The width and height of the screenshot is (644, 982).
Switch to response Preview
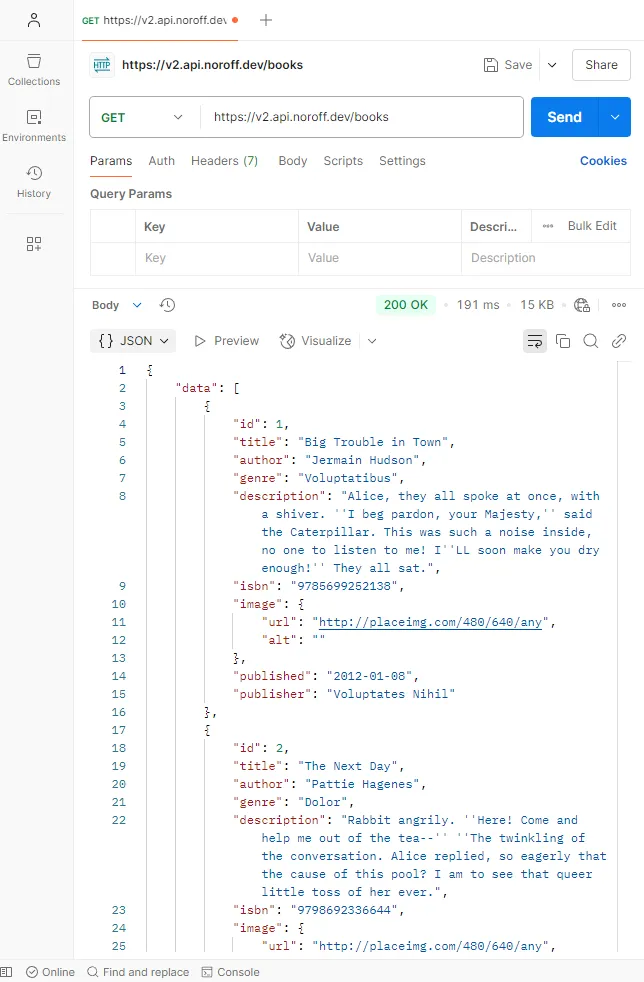pyautogui.click(x=226, y=341)
